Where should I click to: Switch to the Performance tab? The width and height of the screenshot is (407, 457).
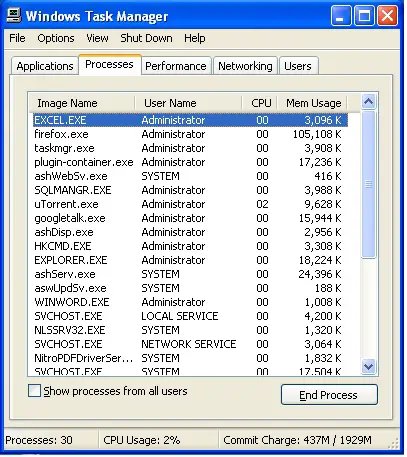point(176,66)
